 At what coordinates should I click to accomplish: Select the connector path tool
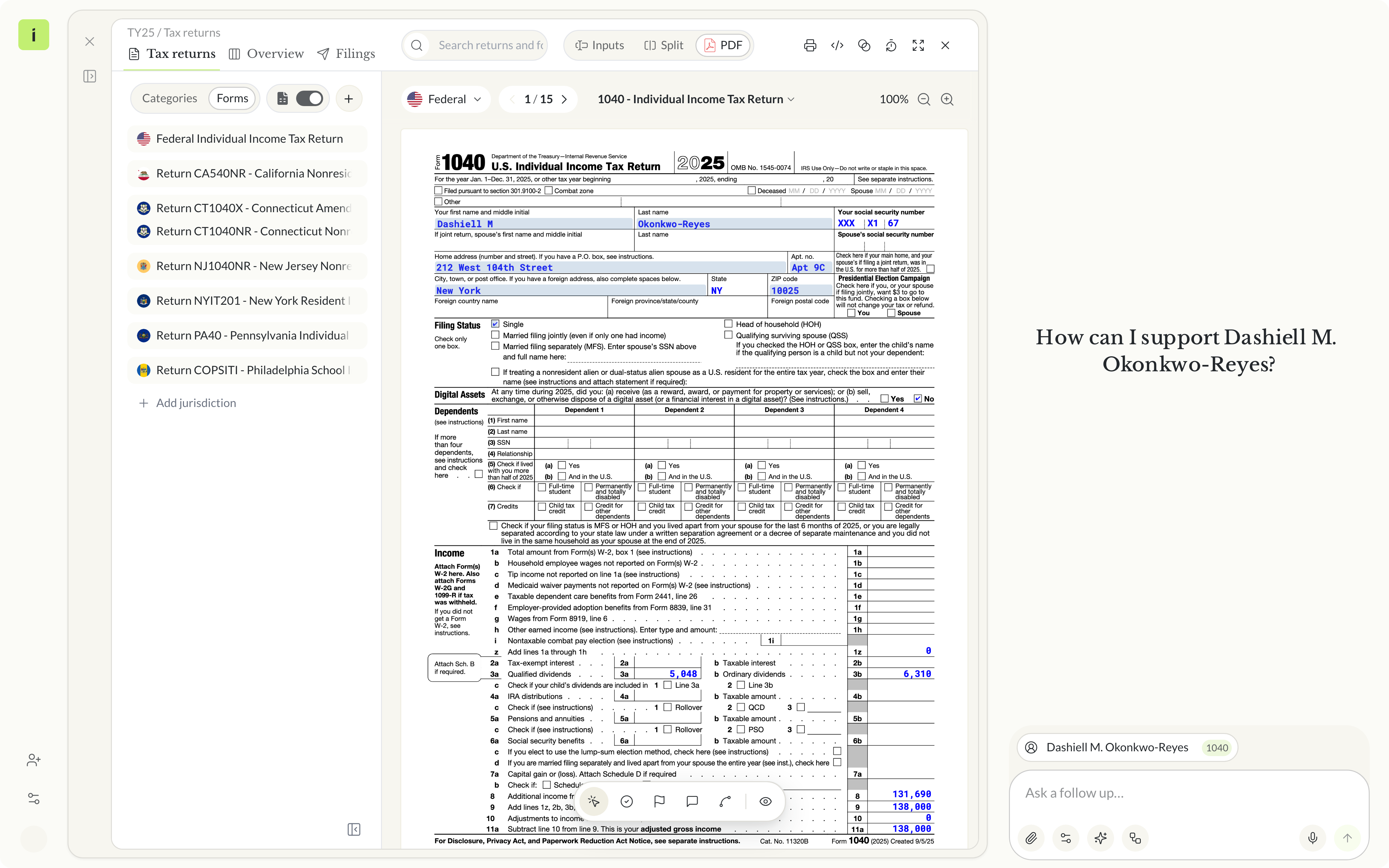[x=725, y=801]
